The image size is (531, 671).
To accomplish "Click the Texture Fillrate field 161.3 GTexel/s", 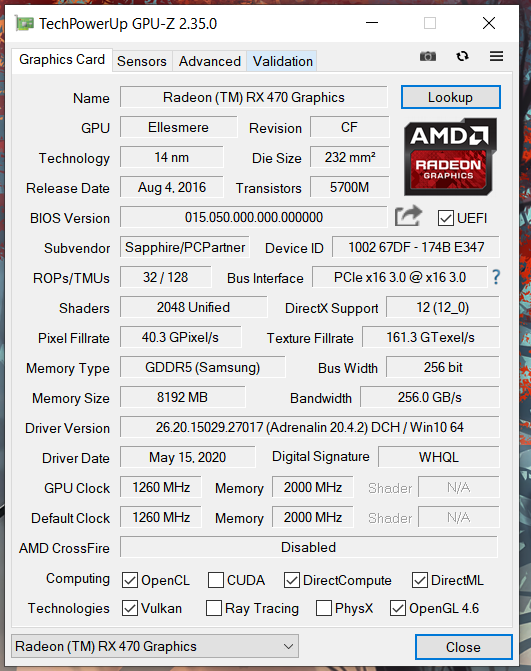I will pyautogui.click(x=431, y=337).
